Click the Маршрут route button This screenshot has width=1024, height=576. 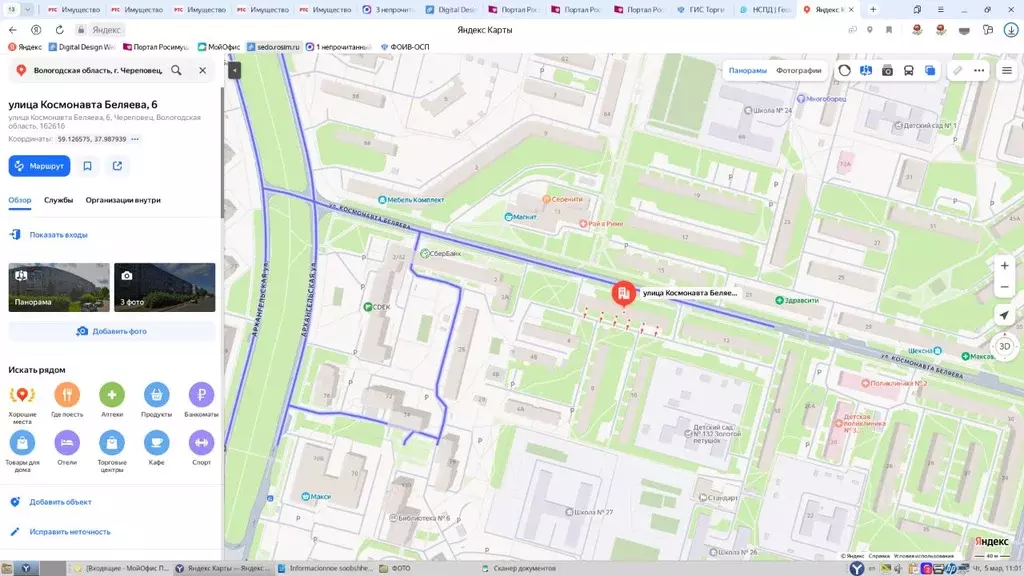tap(39, 166)
